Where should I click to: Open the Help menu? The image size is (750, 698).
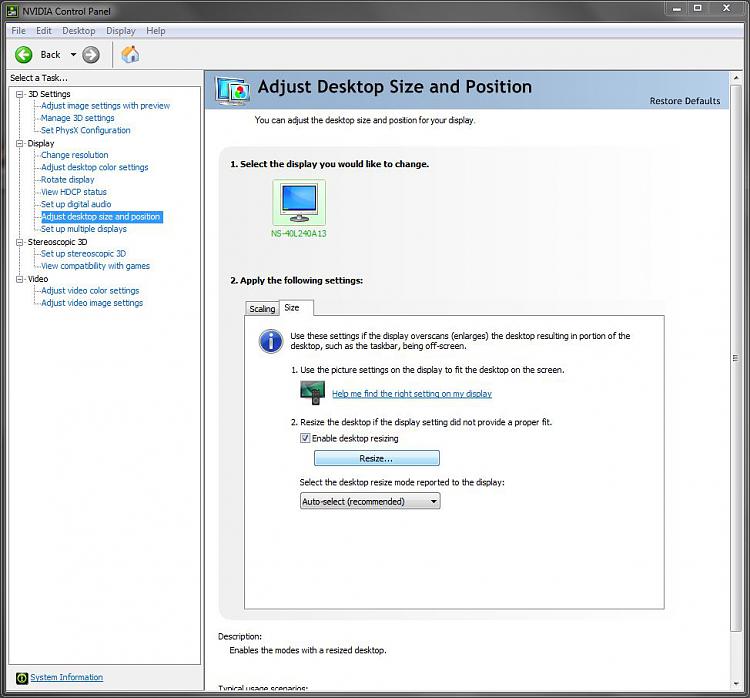155,31
